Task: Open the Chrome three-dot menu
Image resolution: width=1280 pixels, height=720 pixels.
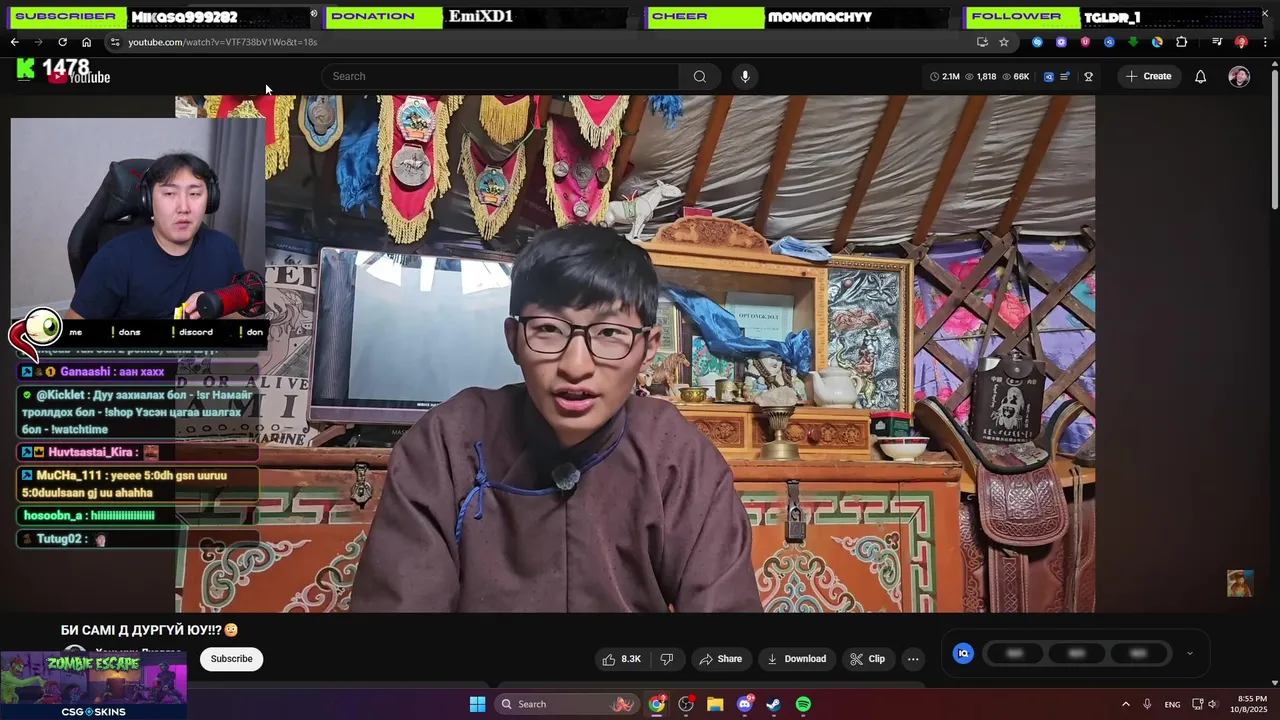Action: click(1265, 42)
